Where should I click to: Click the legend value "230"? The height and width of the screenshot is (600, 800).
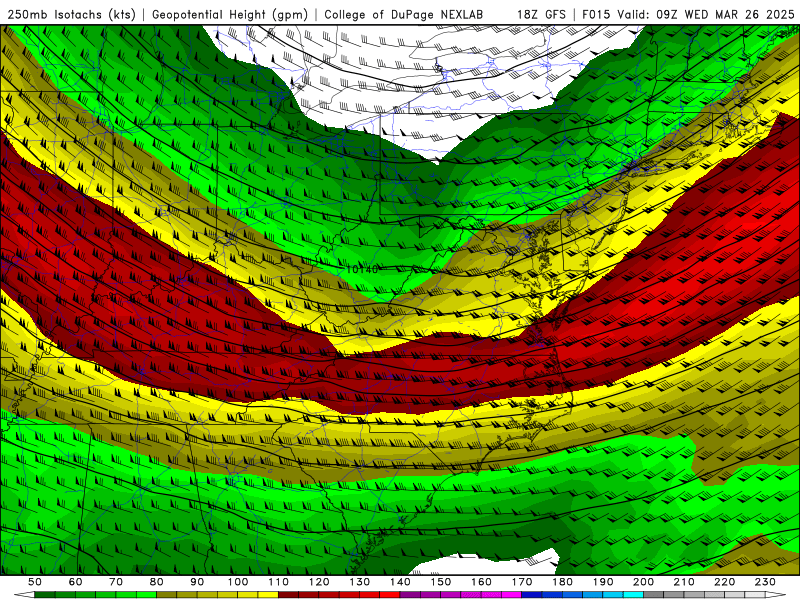click(x=765, y=582)
